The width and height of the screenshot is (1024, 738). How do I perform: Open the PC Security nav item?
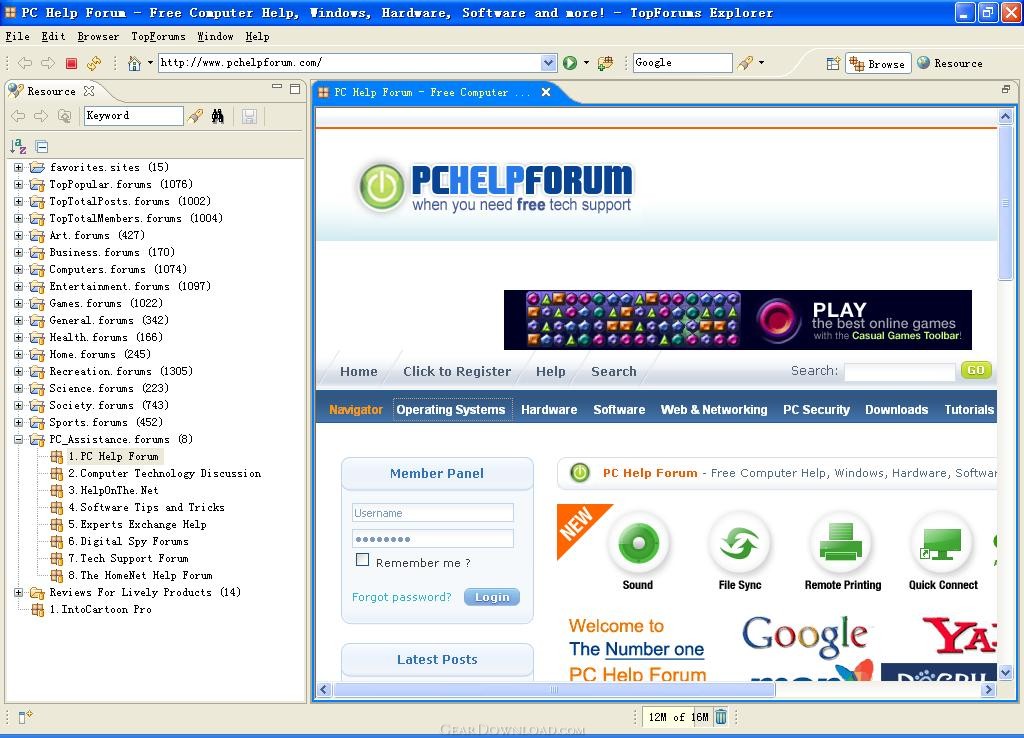[x=816, y=409]
